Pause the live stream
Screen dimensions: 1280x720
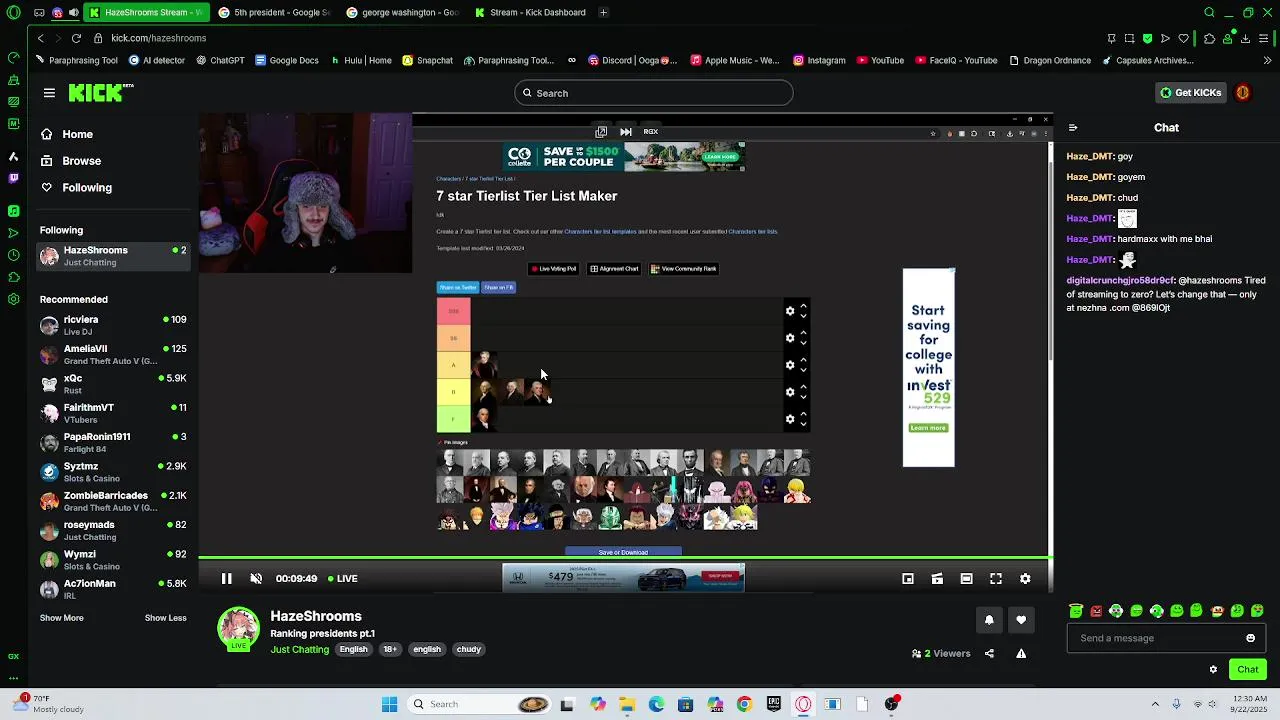(x=227, y=578)
